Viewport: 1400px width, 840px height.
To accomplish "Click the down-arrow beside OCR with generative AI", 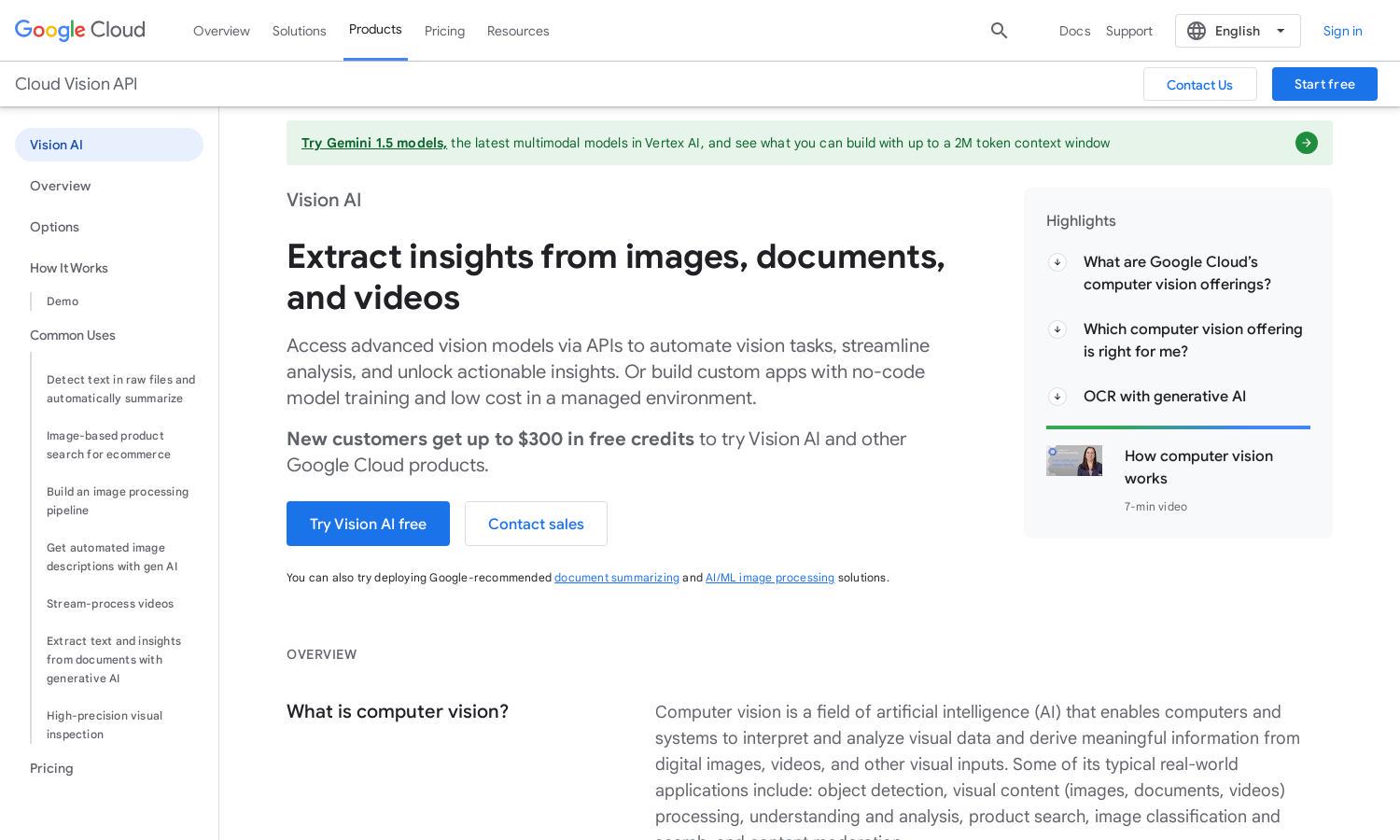I will click(1057, 397).
